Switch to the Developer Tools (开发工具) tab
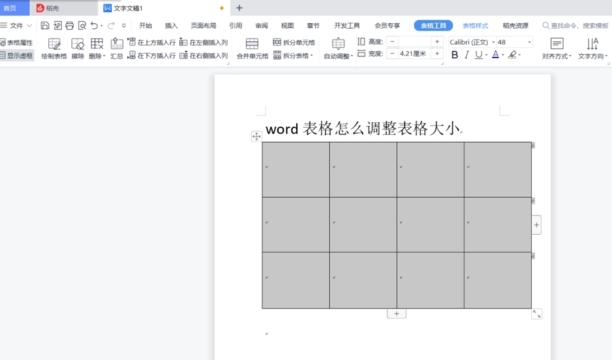 coord(347,26)
